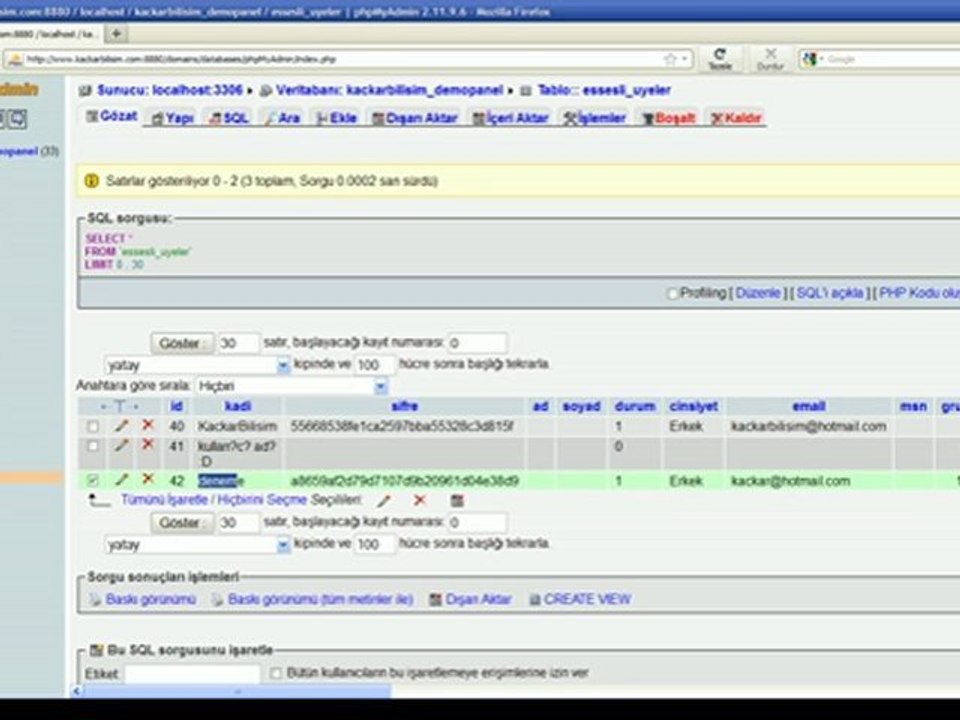Viewport: 960px width, 720px height.
Task: Check the checkbox for row 40
Action: (92, 426)
